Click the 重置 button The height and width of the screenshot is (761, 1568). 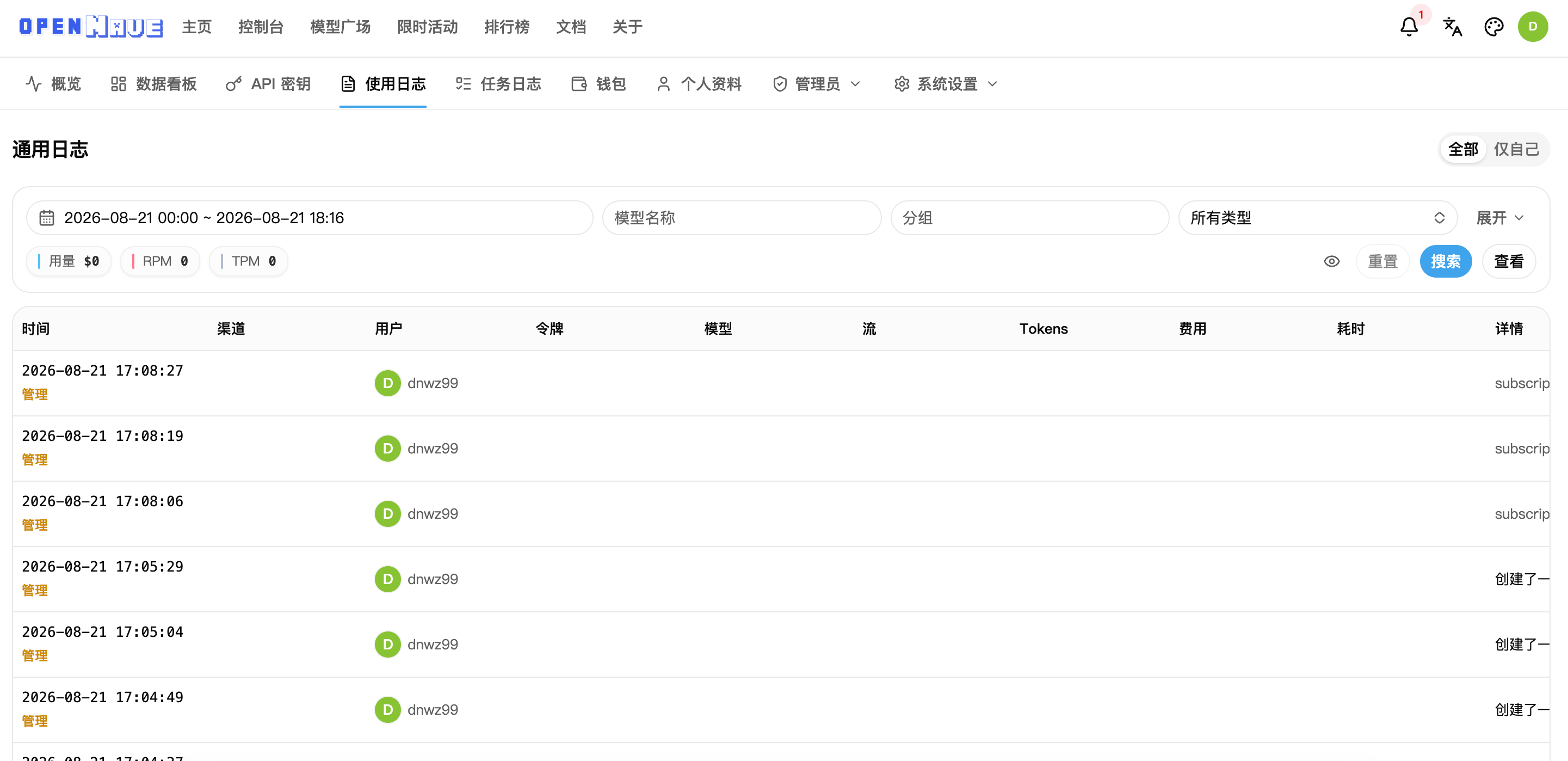click(x=1382, y=261)
